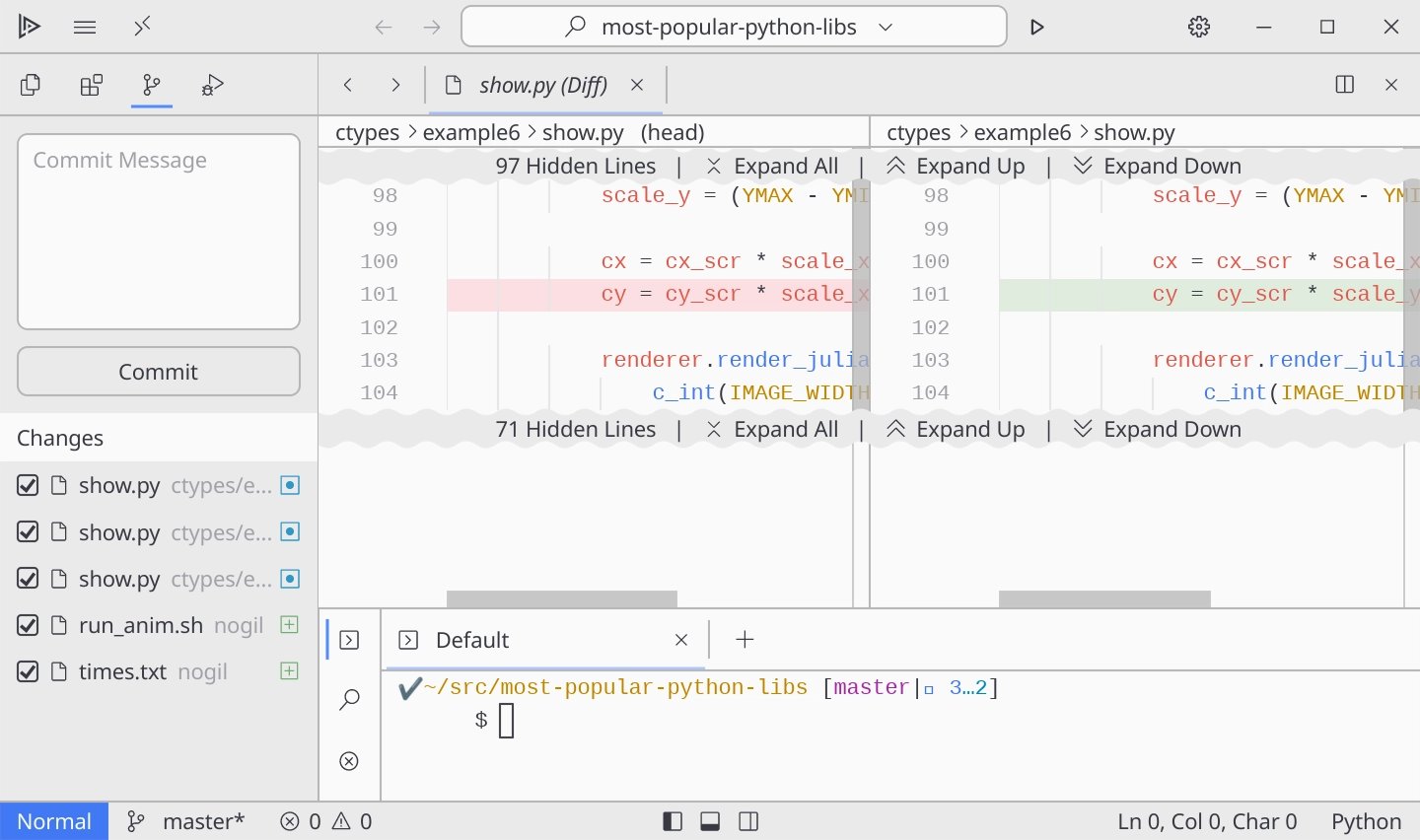Screen dimensions: 1420x840
Task: Uncheck the times.txt change checkbox
Action: coord(29,671)
